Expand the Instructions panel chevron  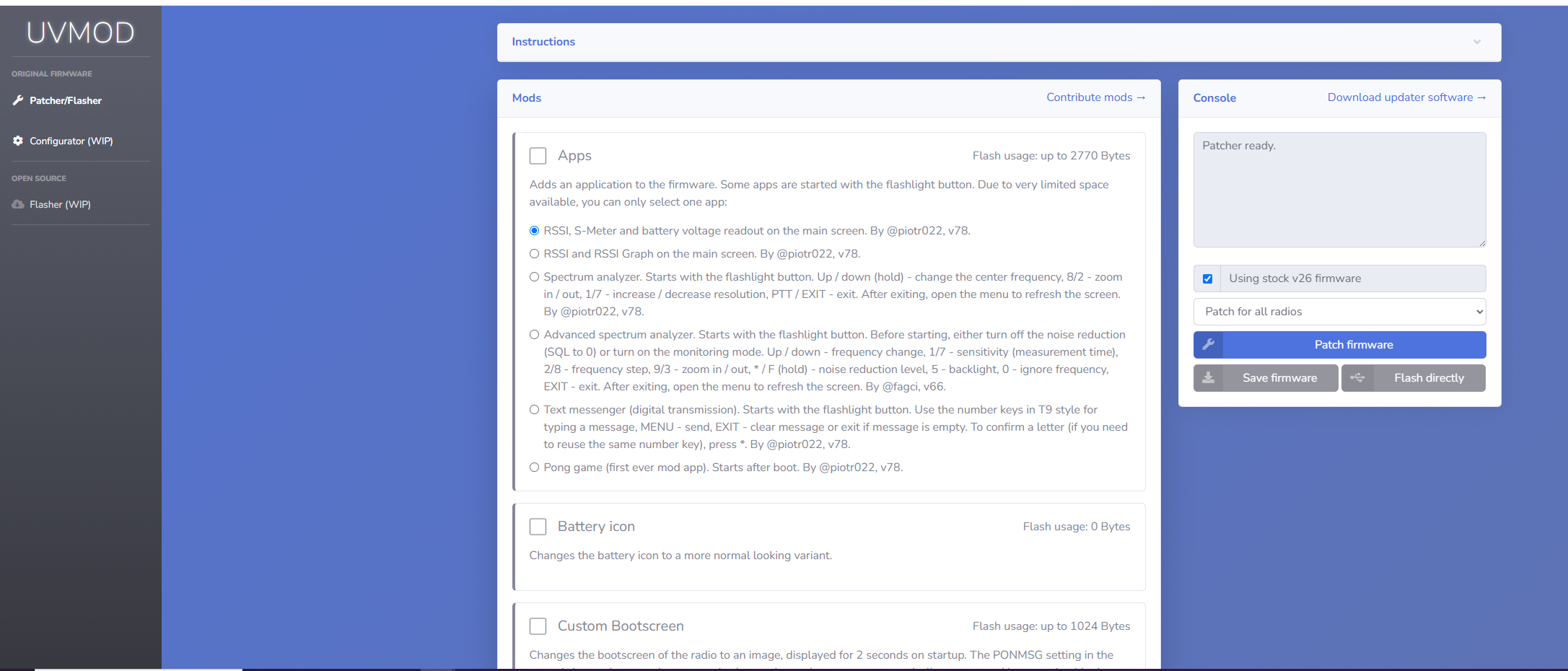click(1476, 42)
